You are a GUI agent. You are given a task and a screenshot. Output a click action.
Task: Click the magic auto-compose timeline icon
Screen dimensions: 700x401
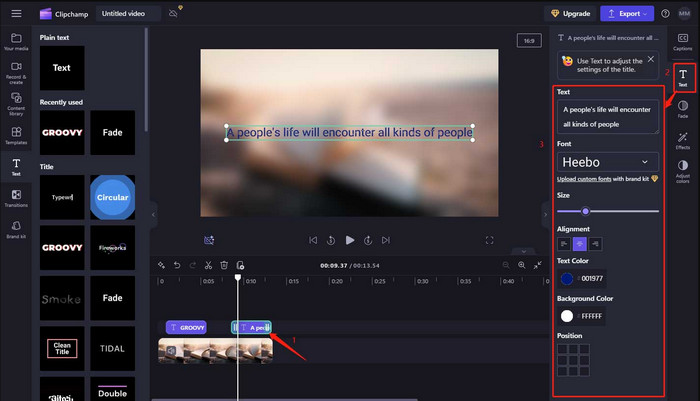click(x=161, y=265)
